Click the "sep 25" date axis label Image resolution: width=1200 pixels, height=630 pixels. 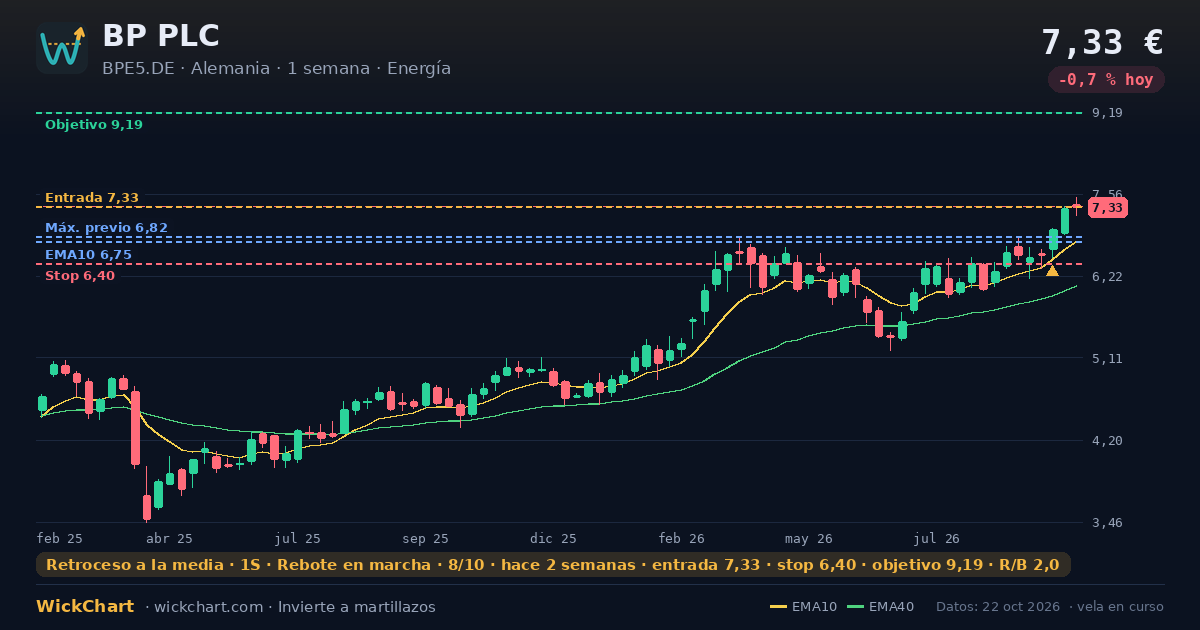tap(426, 538)
